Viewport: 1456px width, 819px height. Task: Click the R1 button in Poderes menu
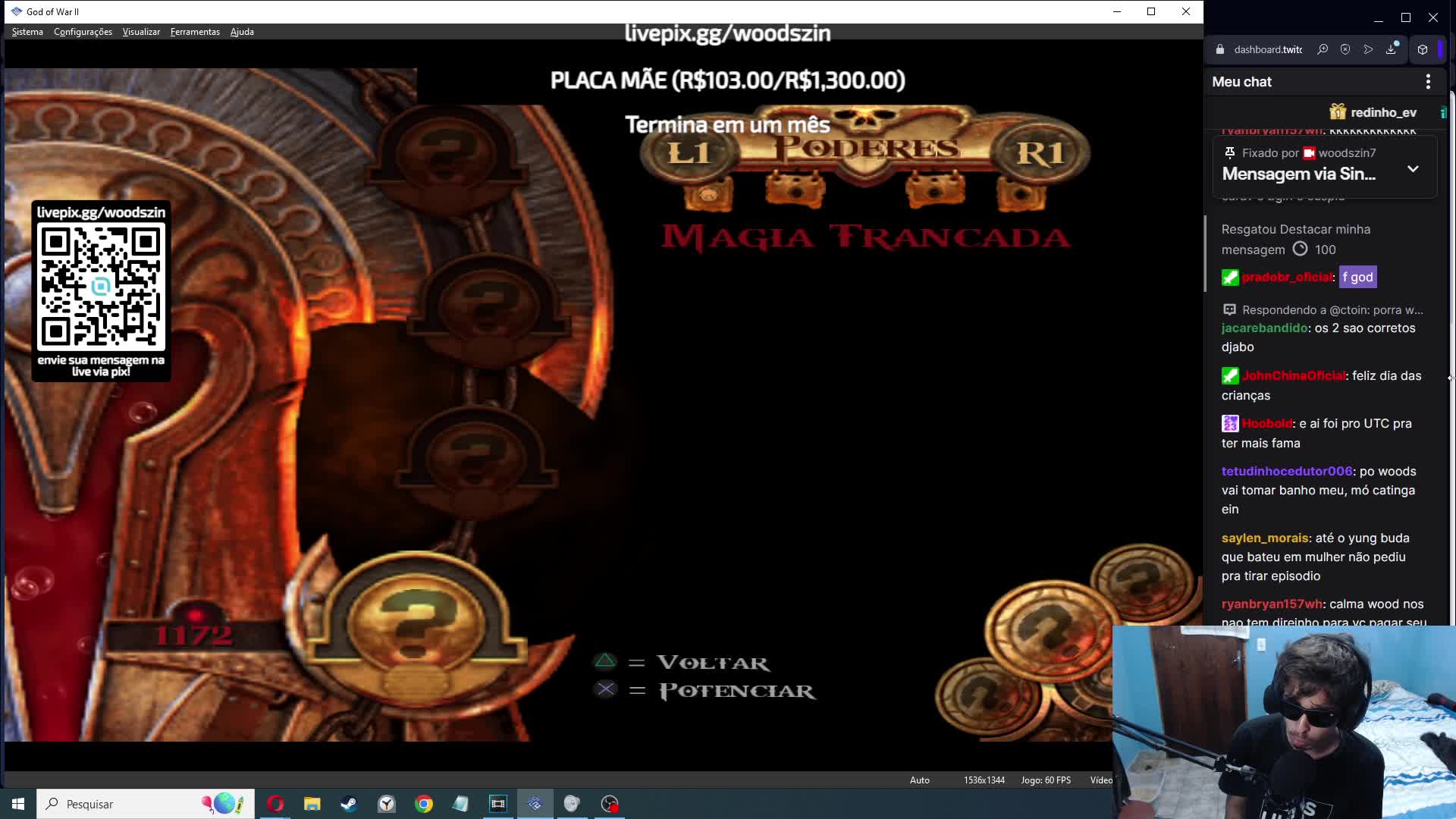tap(1040, 153)
